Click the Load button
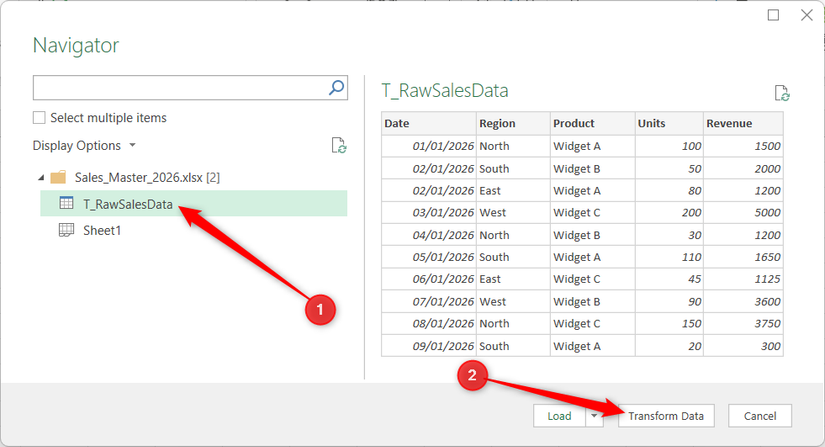This screenshot has height=447, width=825. [x=559, y=416]
